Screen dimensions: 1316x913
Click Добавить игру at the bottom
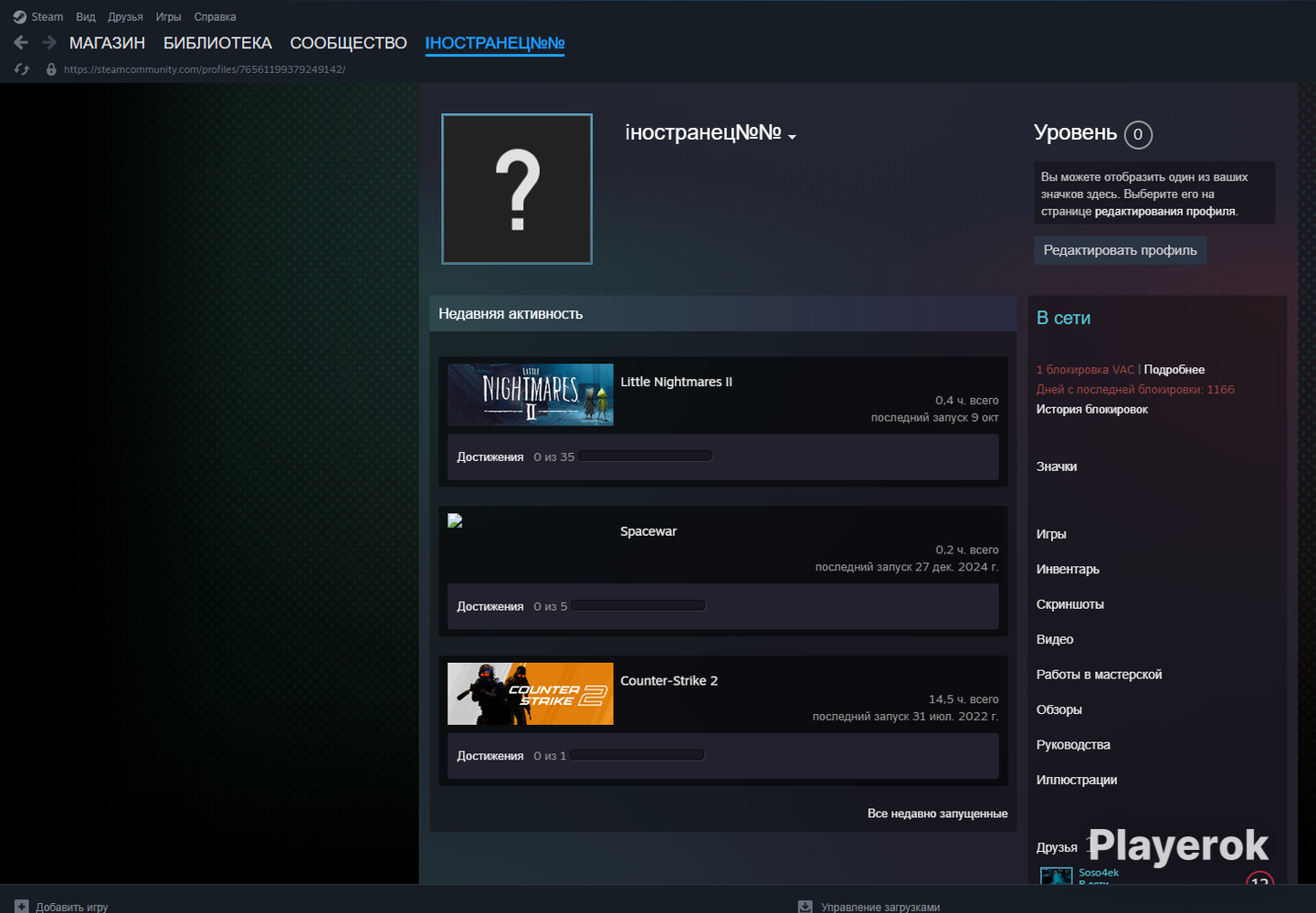[x=72, y=907]
